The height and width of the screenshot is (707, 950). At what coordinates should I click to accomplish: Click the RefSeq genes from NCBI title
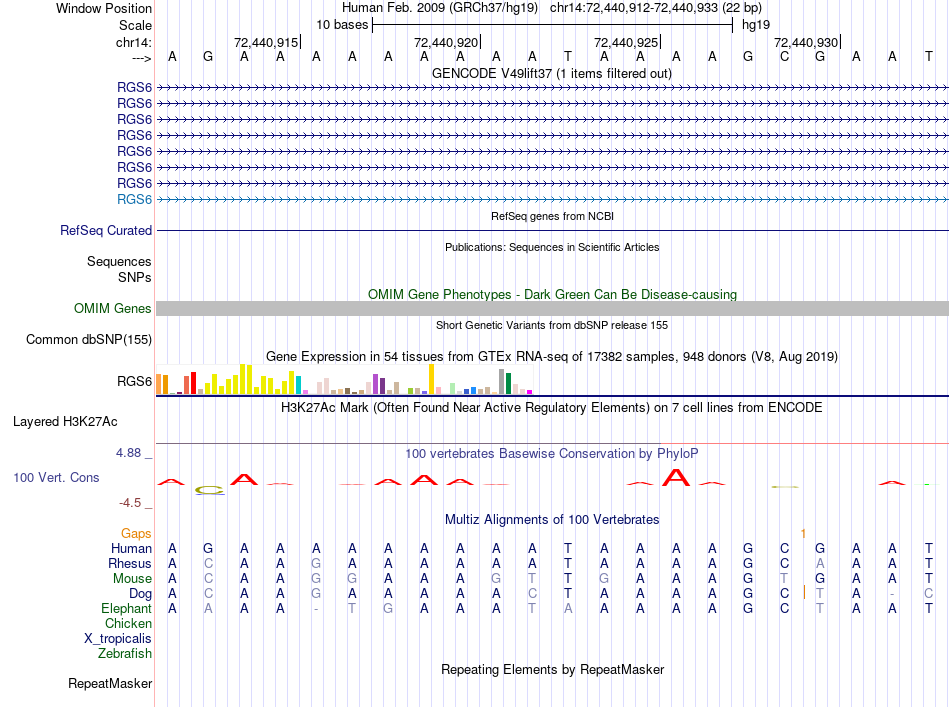click(x=552, y=216)
